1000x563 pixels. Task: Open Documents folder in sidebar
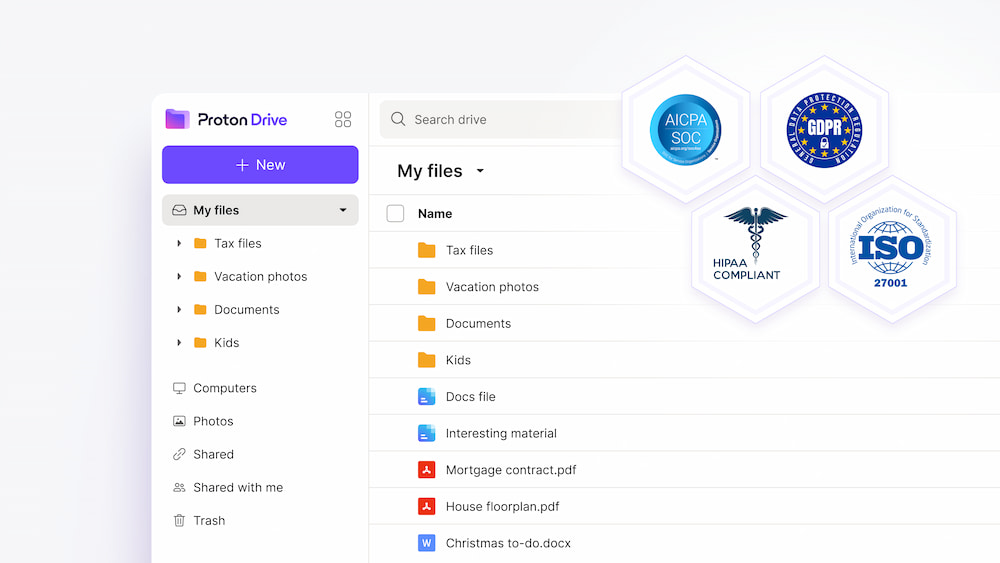pos(247,309)
